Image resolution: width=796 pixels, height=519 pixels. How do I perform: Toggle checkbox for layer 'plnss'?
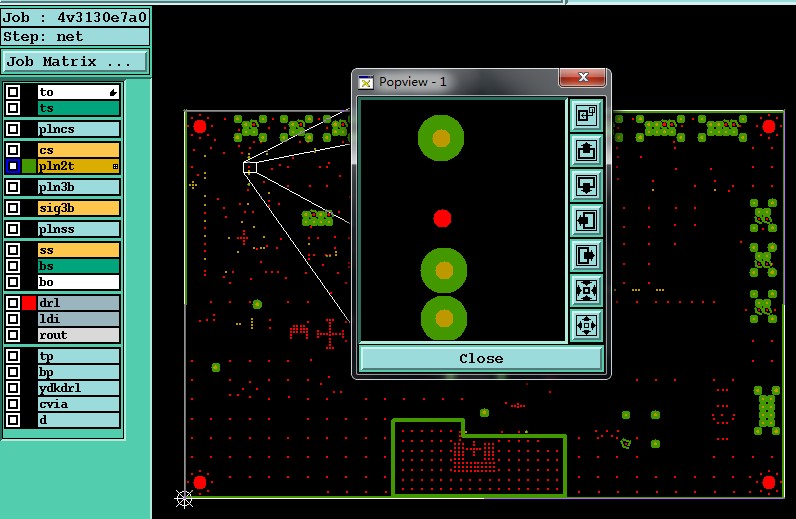click(x=13, y=229)
